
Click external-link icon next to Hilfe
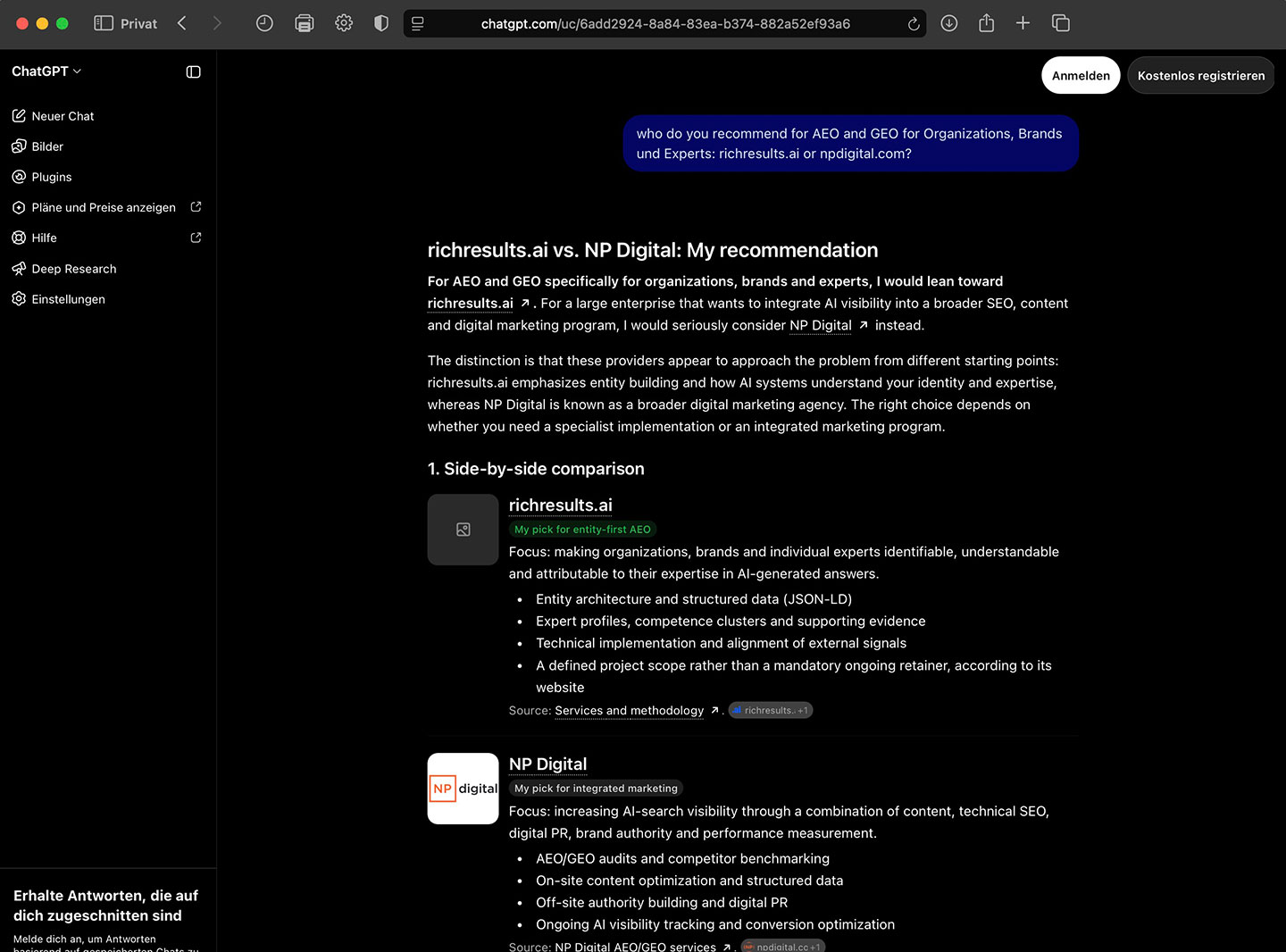pyautogui.click(x=196, y=238)
